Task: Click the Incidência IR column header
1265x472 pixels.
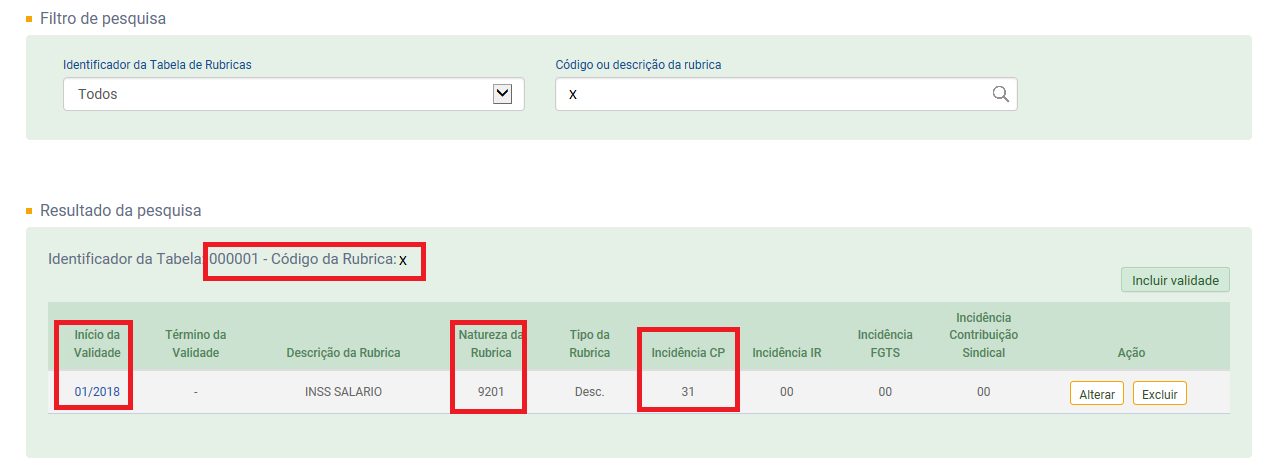Action: [787, 352]
